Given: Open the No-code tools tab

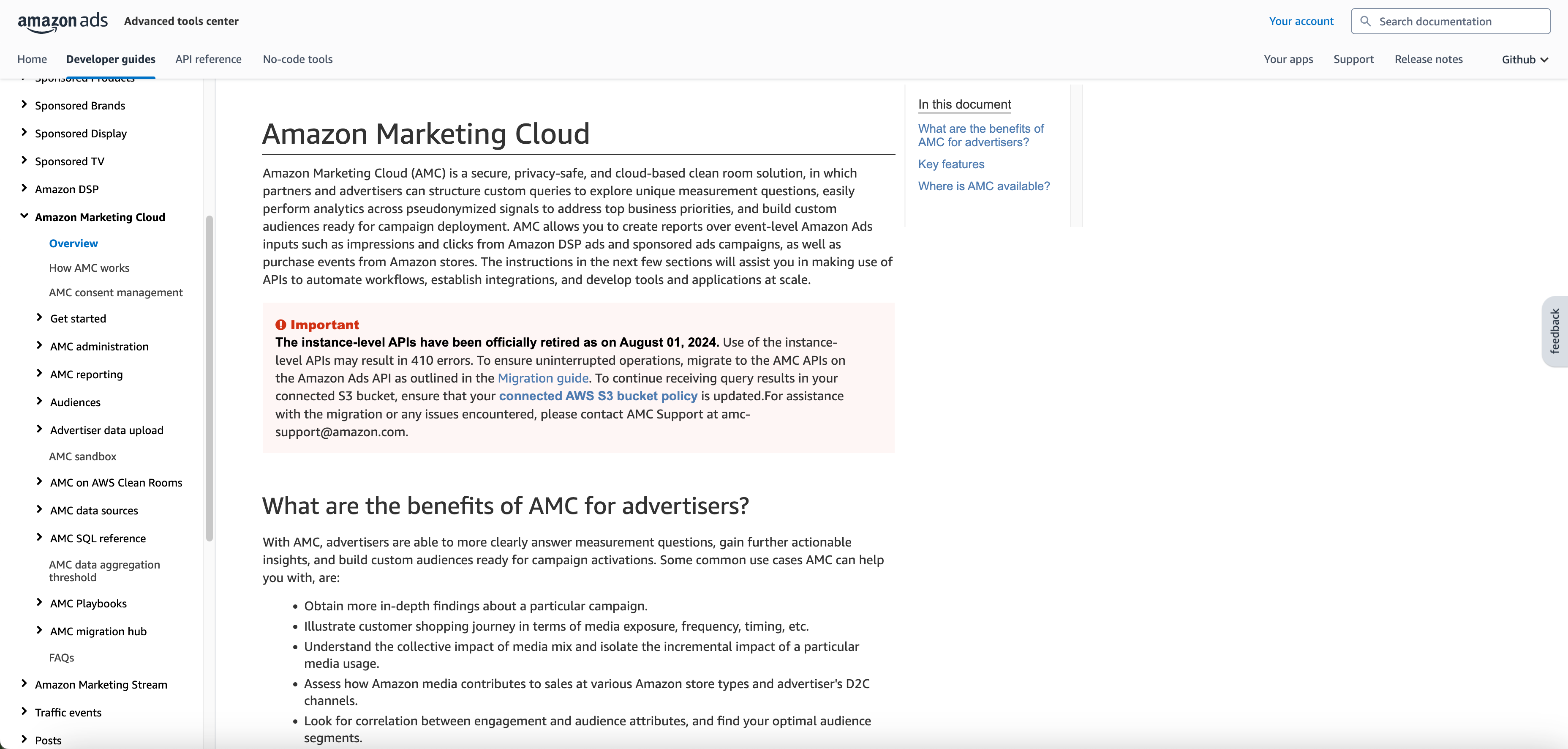Looking at the screenshot, I should (x=298, y=59).
